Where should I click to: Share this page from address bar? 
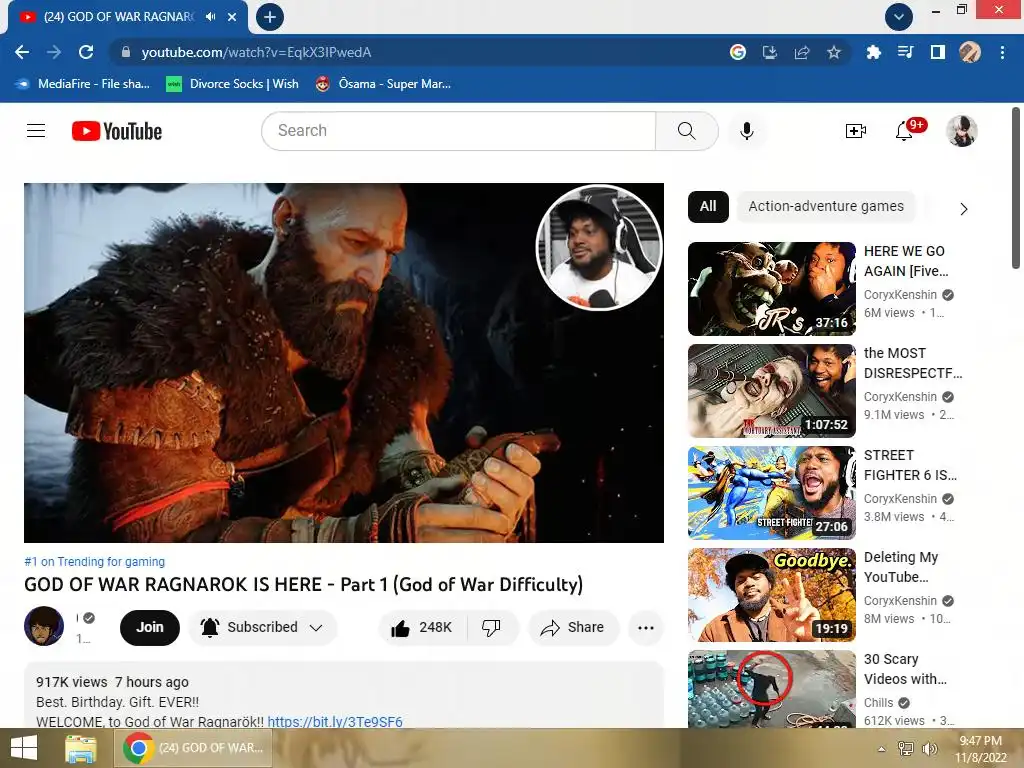(802, 52)
